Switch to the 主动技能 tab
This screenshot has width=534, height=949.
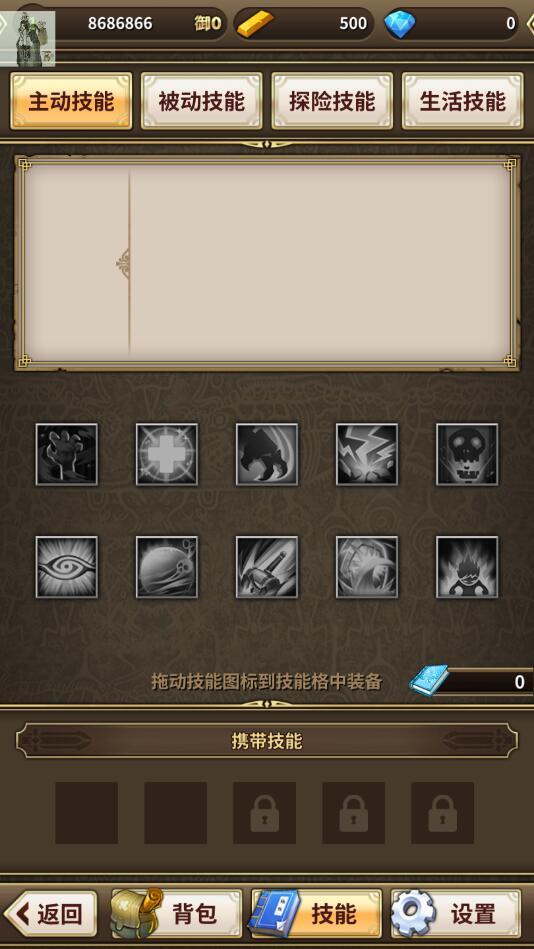pyautogui.click(x=71, y=101)
